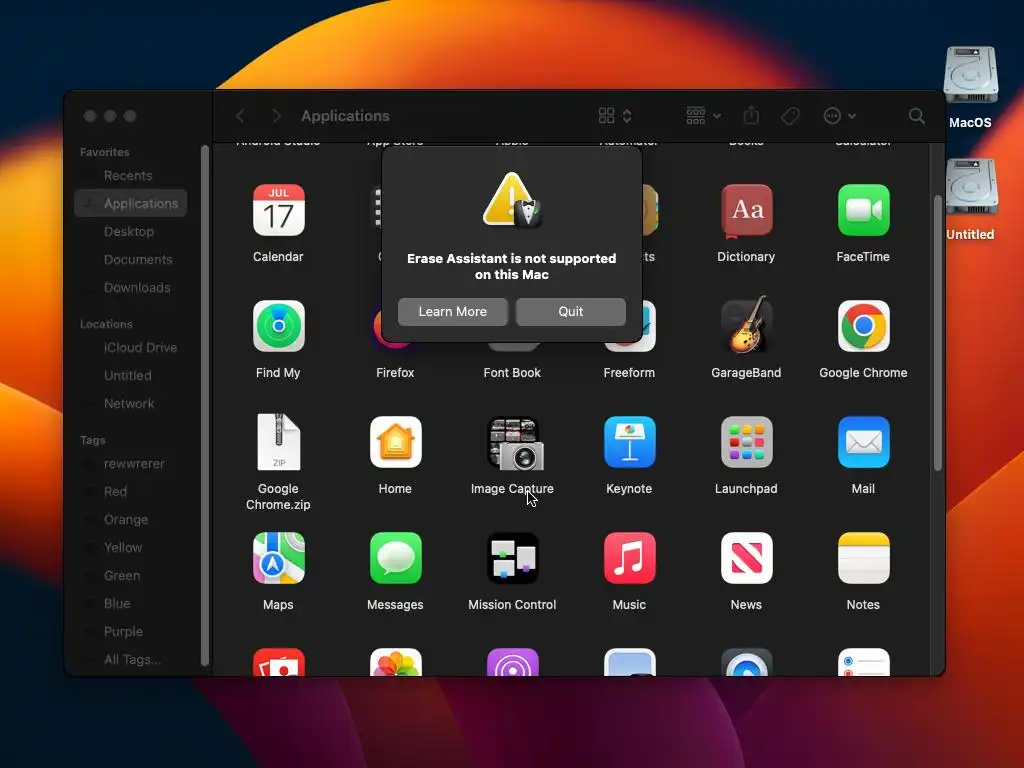Open the More actions ellipsis dropdown
Image resolution: width=1024 pixels, height=768 pixels.
point(839,116)
